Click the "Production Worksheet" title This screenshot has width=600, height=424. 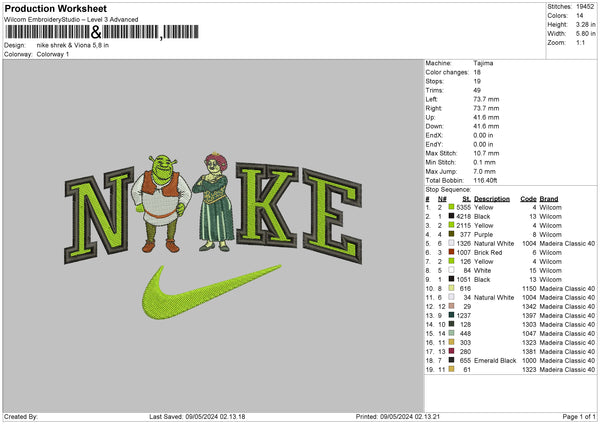[x=55, y=8]
